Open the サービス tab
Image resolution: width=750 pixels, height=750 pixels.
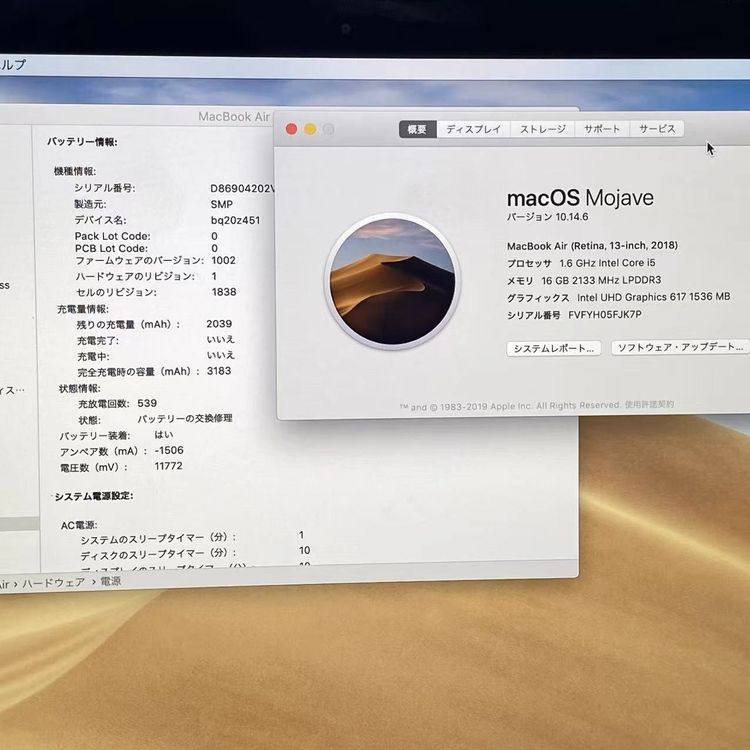point(657,129)
